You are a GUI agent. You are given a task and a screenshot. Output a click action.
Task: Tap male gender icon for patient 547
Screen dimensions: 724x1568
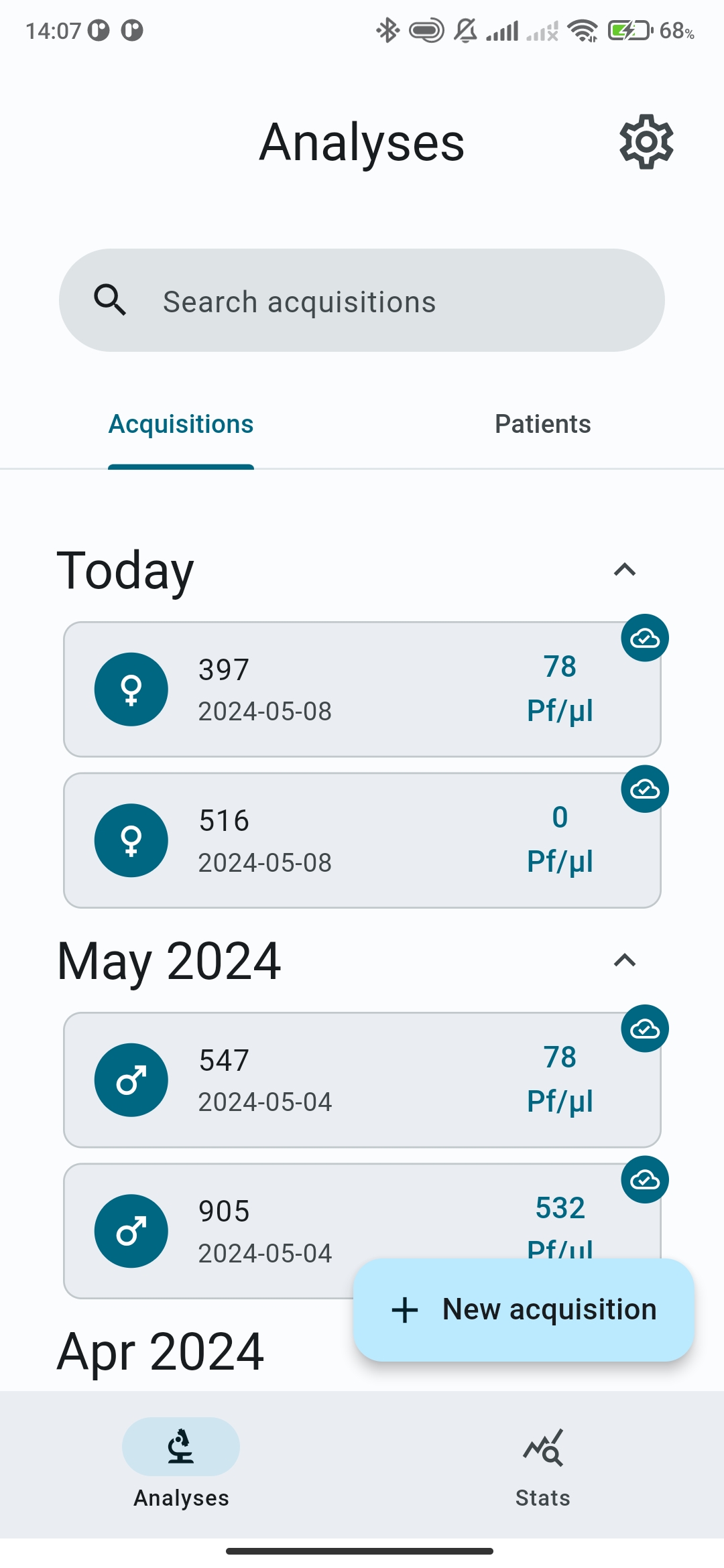[131, 1080]
